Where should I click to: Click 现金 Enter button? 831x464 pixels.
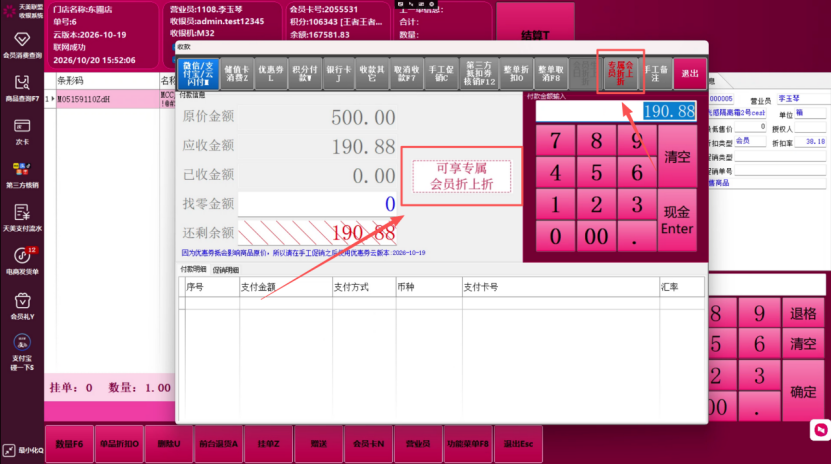pyautogui.click(x=677, y=220)
